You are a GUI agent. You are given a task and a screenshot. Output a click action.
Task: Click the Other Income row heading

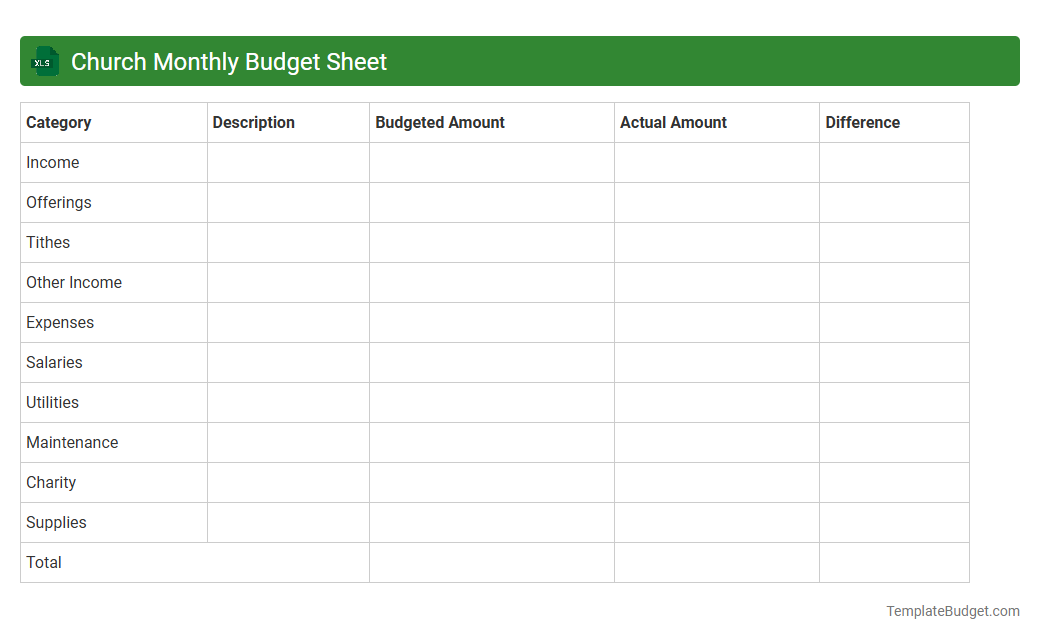(x=74, y=282)
